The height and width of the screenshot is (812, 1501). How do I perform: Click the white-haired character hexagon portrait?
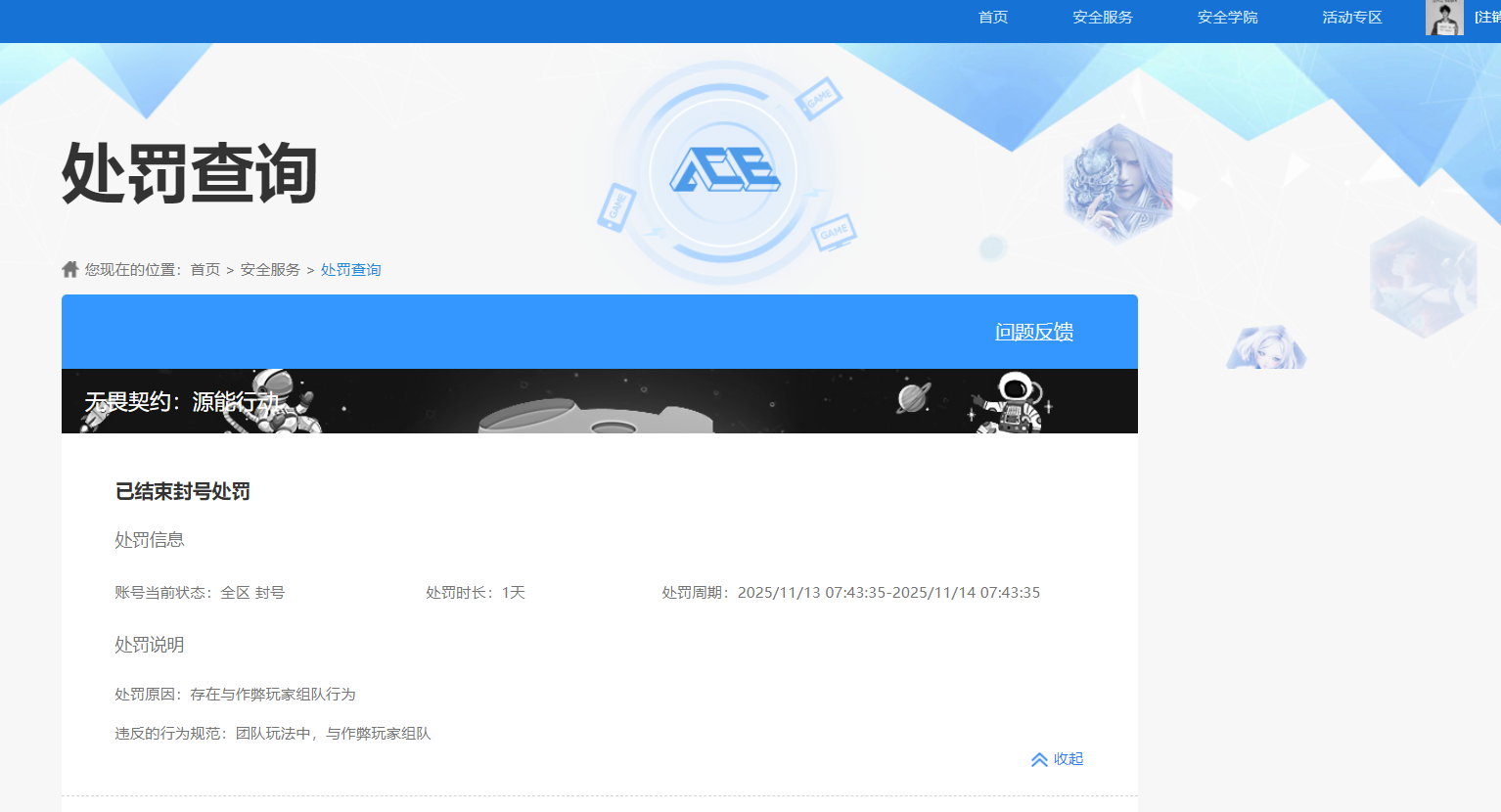tap(1117, 184)
